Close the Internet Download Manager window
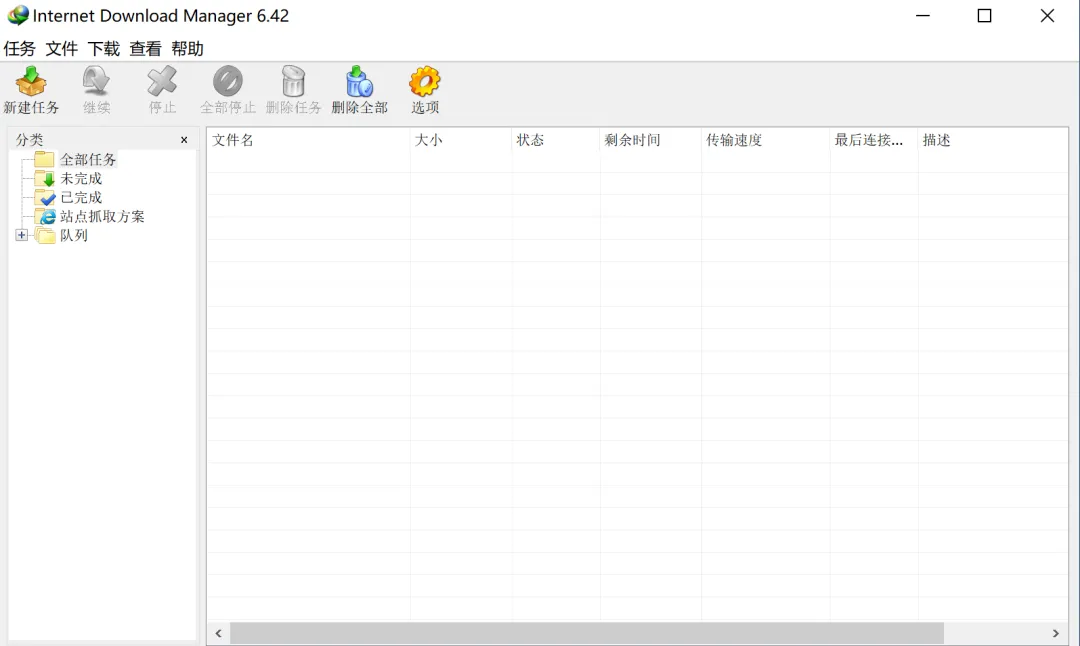This screenshot has height=646, width=1080. [1047, 15]
